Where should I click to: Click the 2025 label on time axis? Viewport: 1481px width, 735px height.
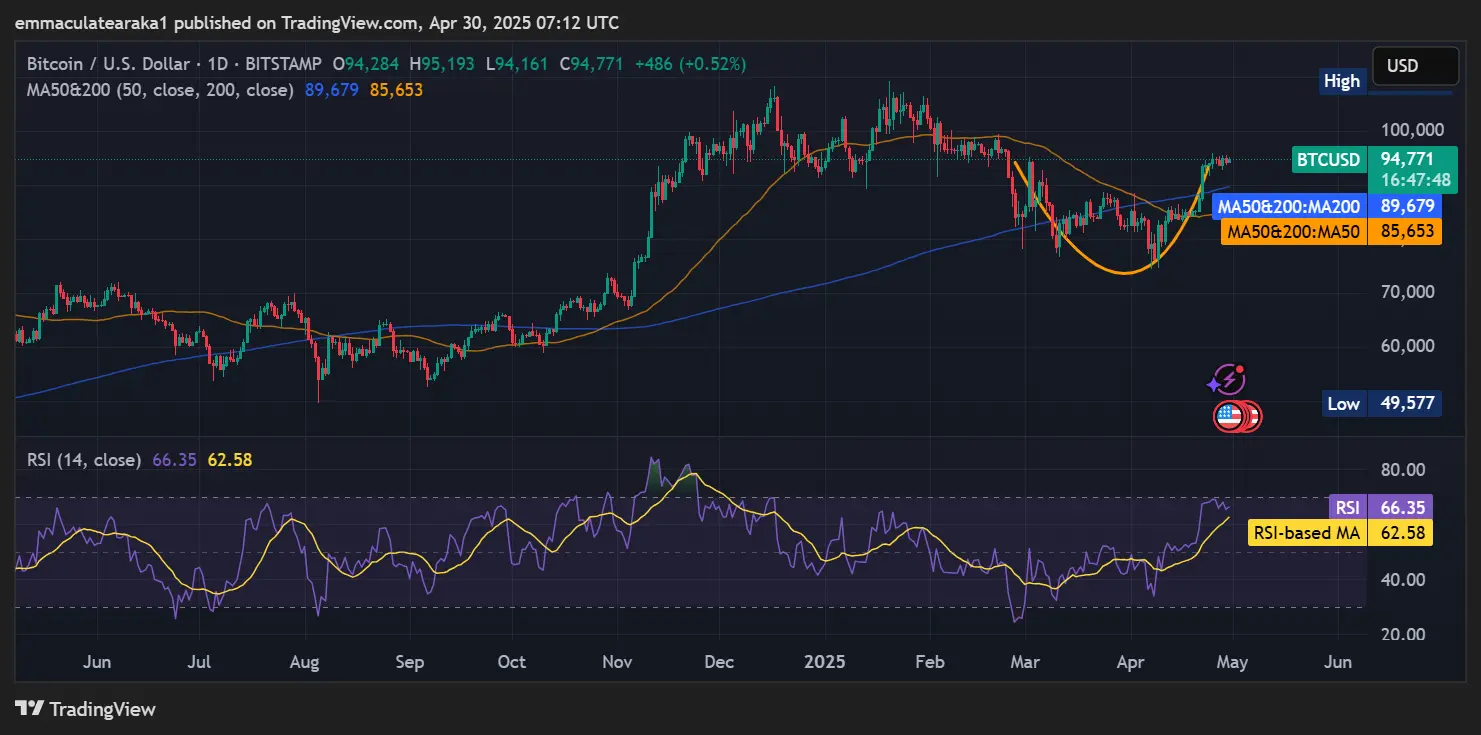[x=826, y=662]
